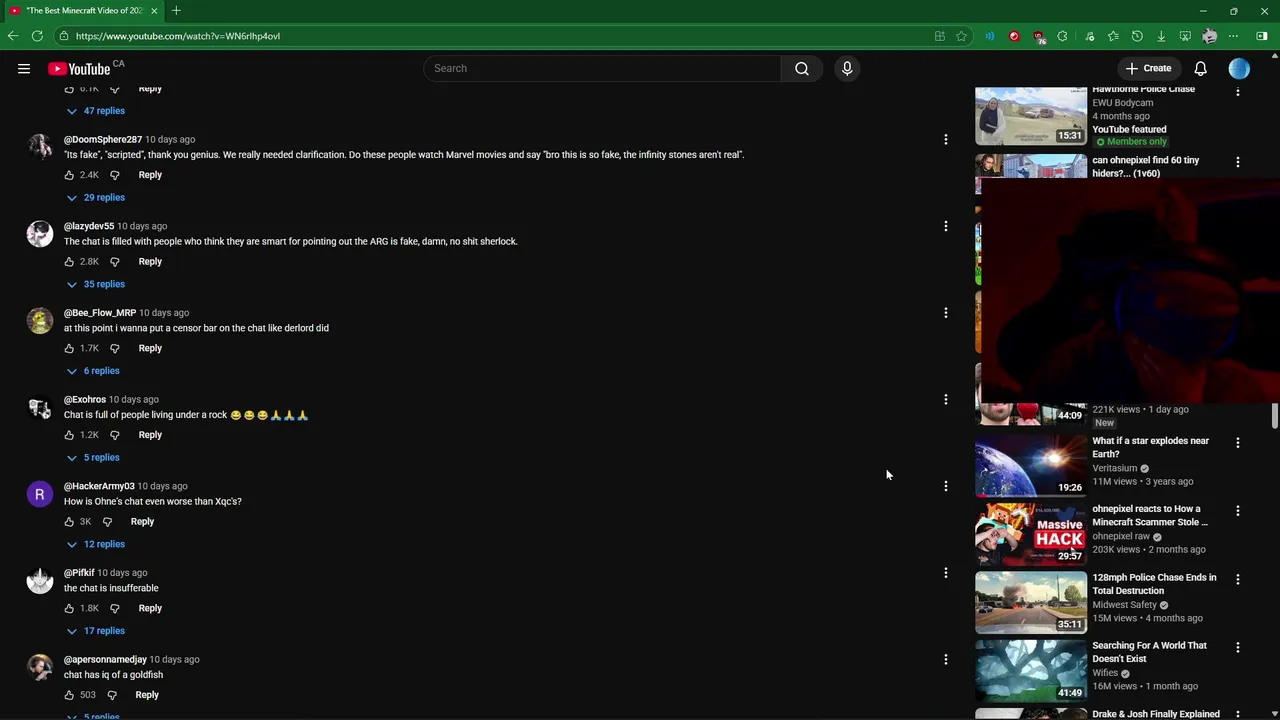
Task: Expand the 47 replies thread
Action: click(x=95, y=111)
